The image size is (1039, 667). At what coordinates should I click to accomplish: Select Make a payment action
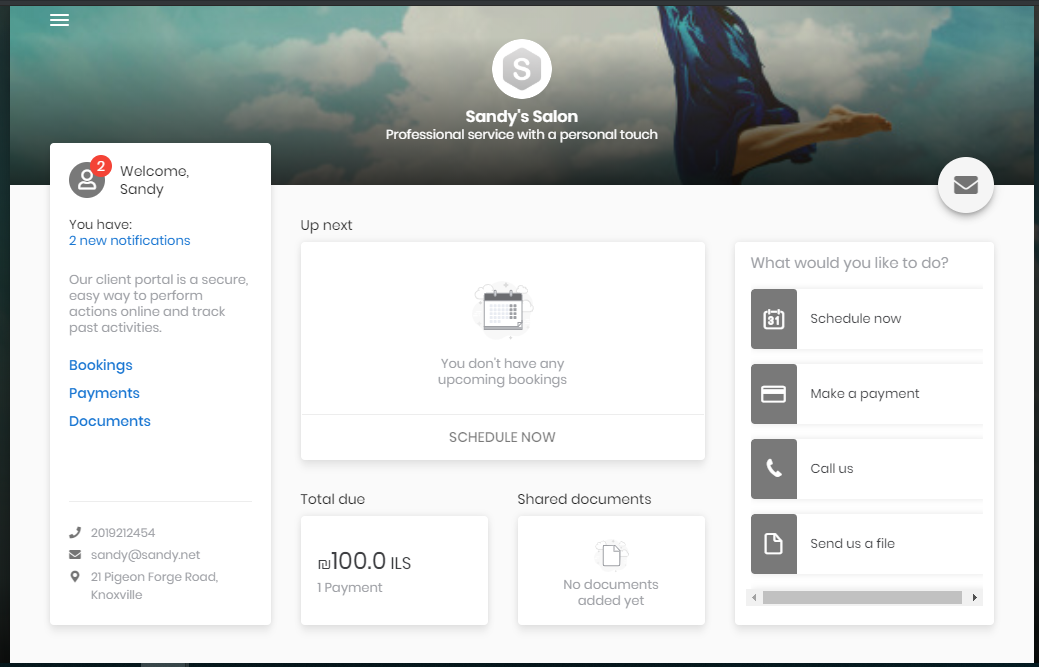pos(867,393)
